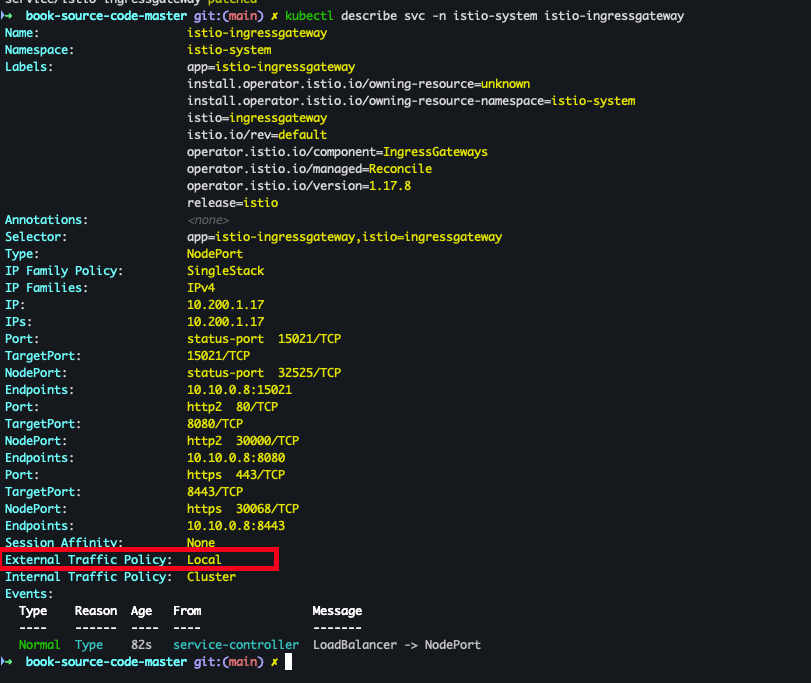Viewport: 811px width, 683px height.
Task: Click NodePort http2 30000/TCP value
Action: point(243,441)
